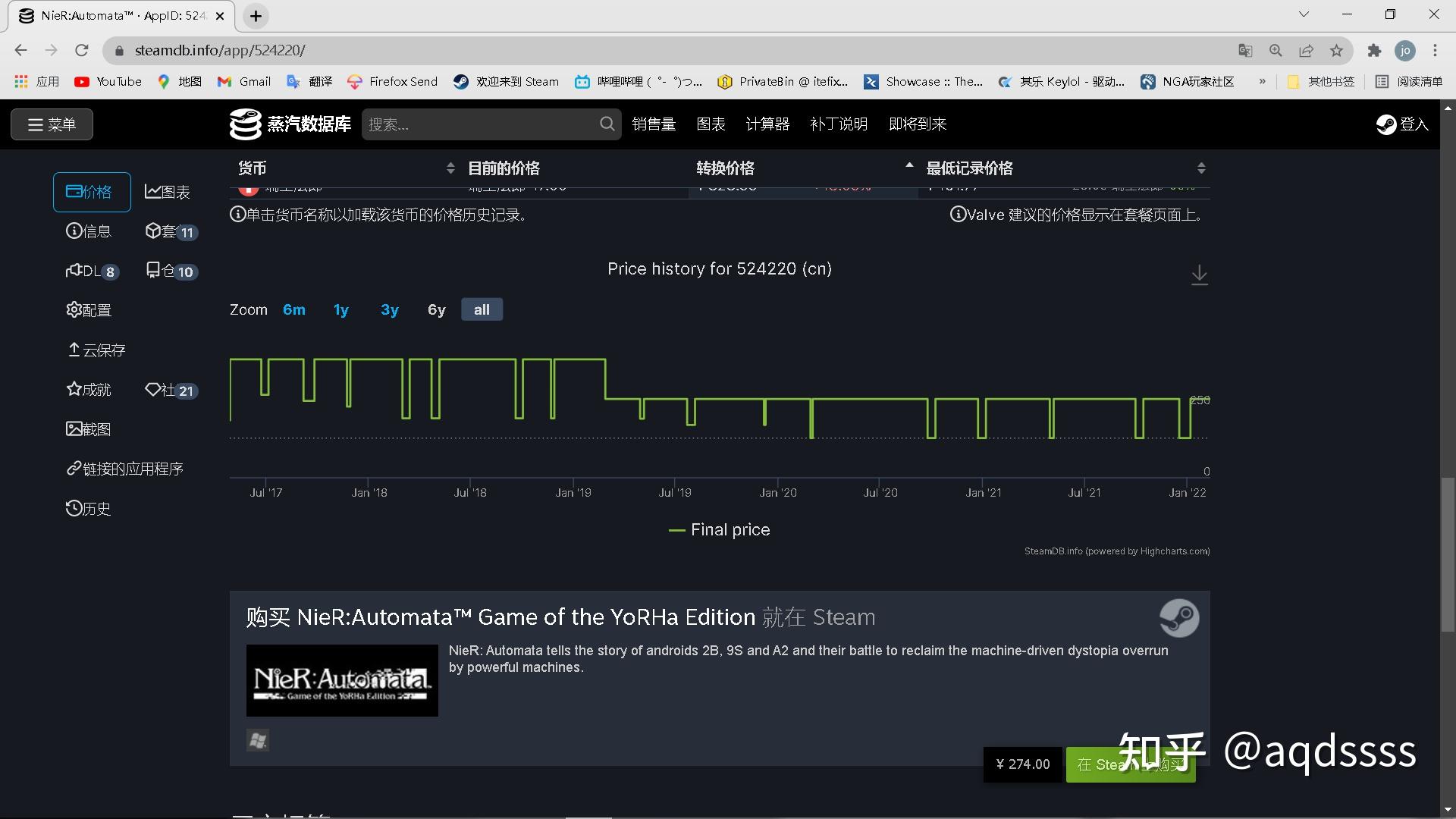This screenshot has width=1456, height=819.
Task: Select the 1y zoom range
Action: (x=341, y=309)
